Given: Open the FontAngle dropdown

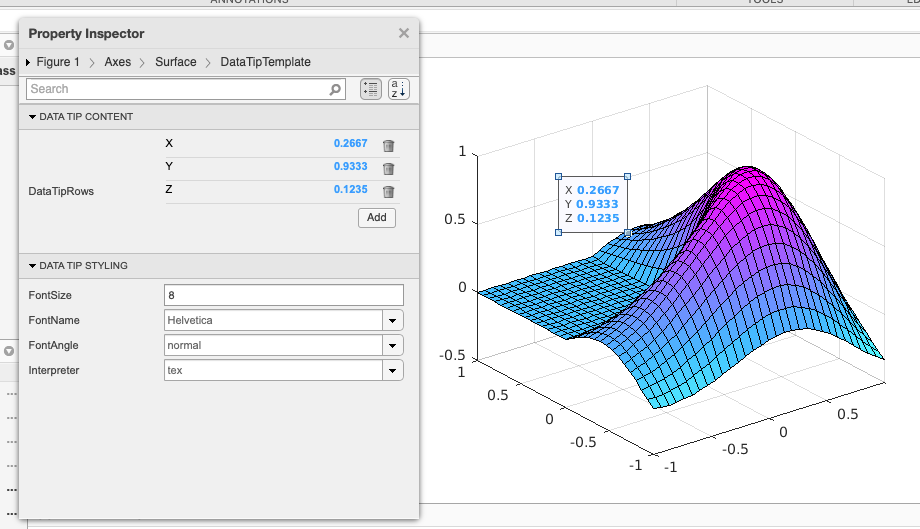Looking at the screenshot, I should (x=393, y=345).
